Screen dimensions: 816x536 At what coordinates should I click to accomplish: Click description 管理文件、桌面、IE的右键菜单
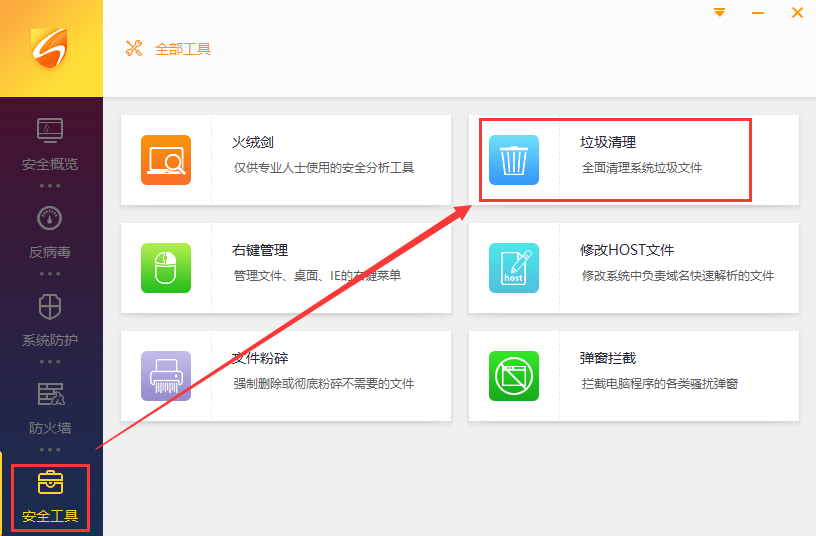pyautogui.click(x=317, y=275)
